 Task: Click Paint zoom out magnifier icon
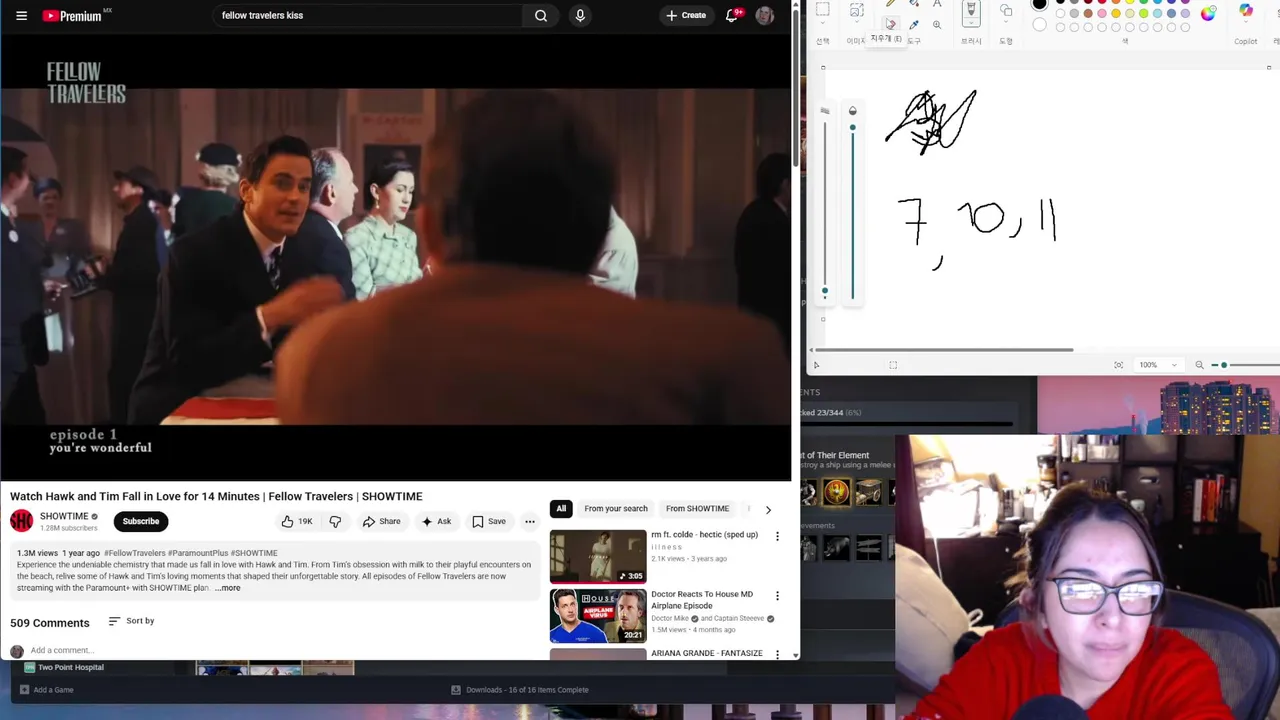tap(1199, 365)
